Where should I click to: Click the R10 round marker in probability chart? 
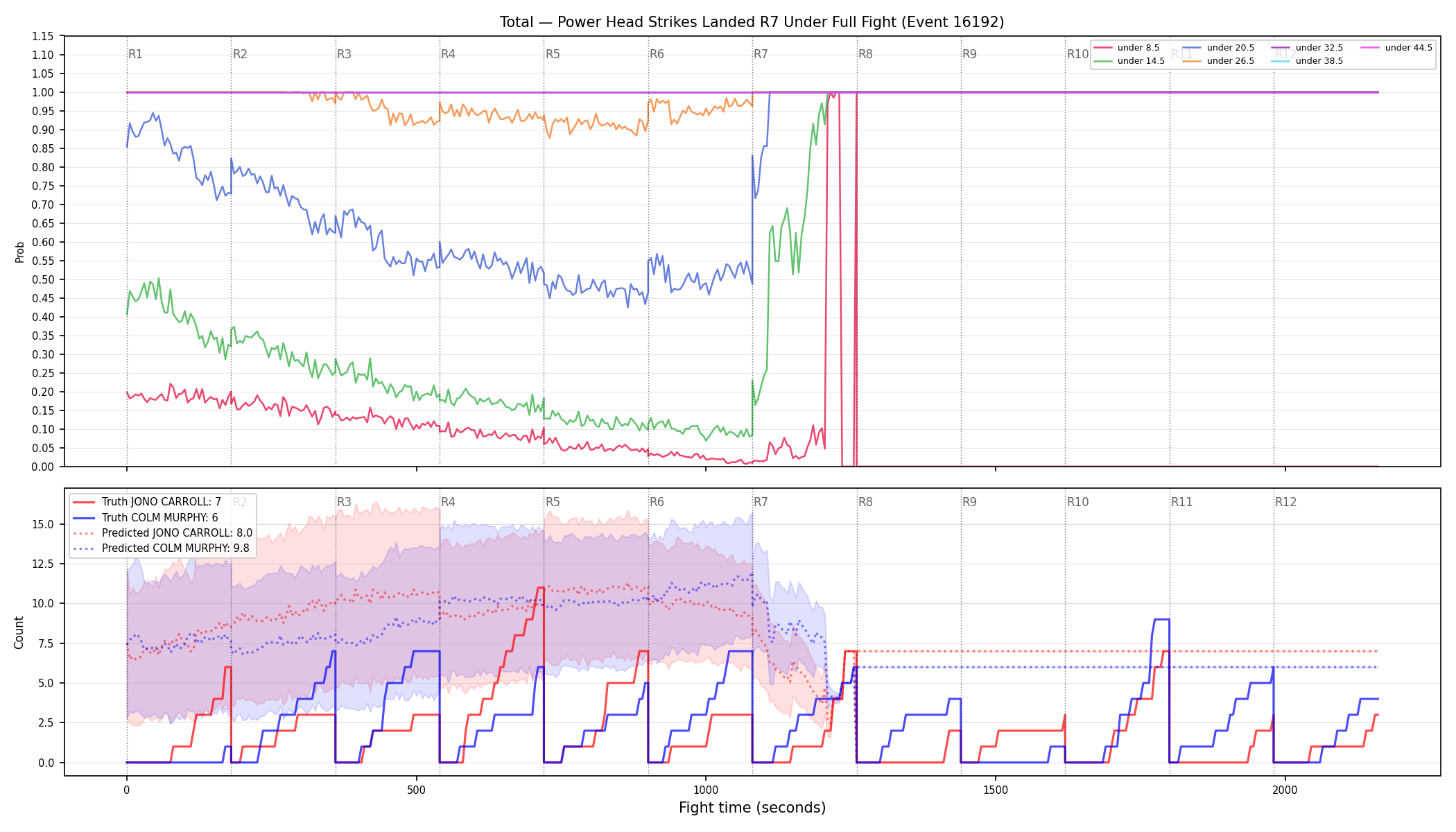[1077, 54]
